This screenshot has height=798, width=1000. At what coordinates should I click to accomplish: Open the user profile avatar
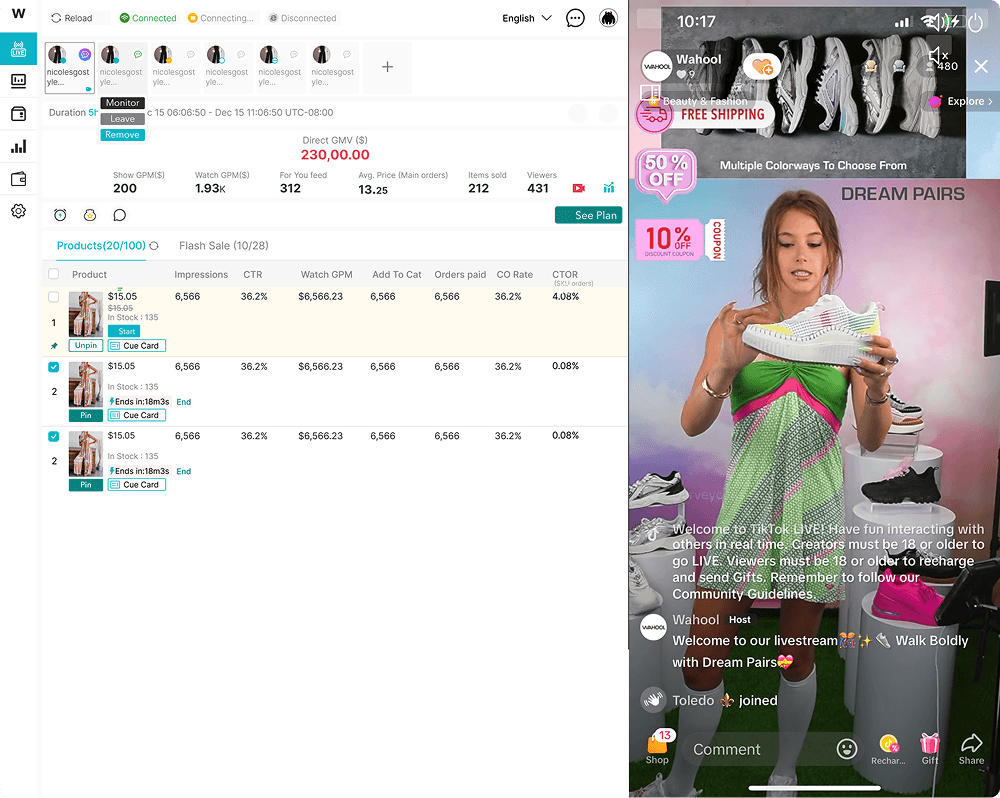point(608,18)
